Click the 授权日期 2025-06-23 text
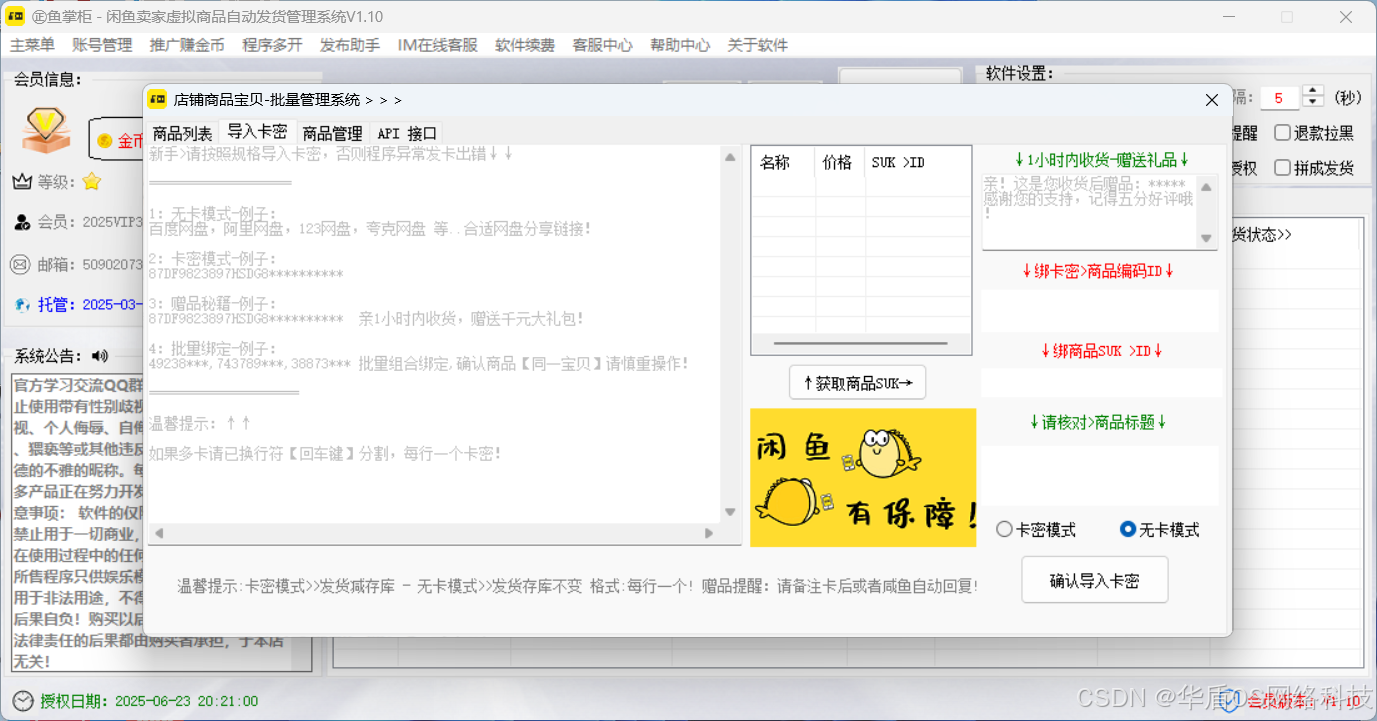This screenshot has height=721, width=1377. point(149,701)
